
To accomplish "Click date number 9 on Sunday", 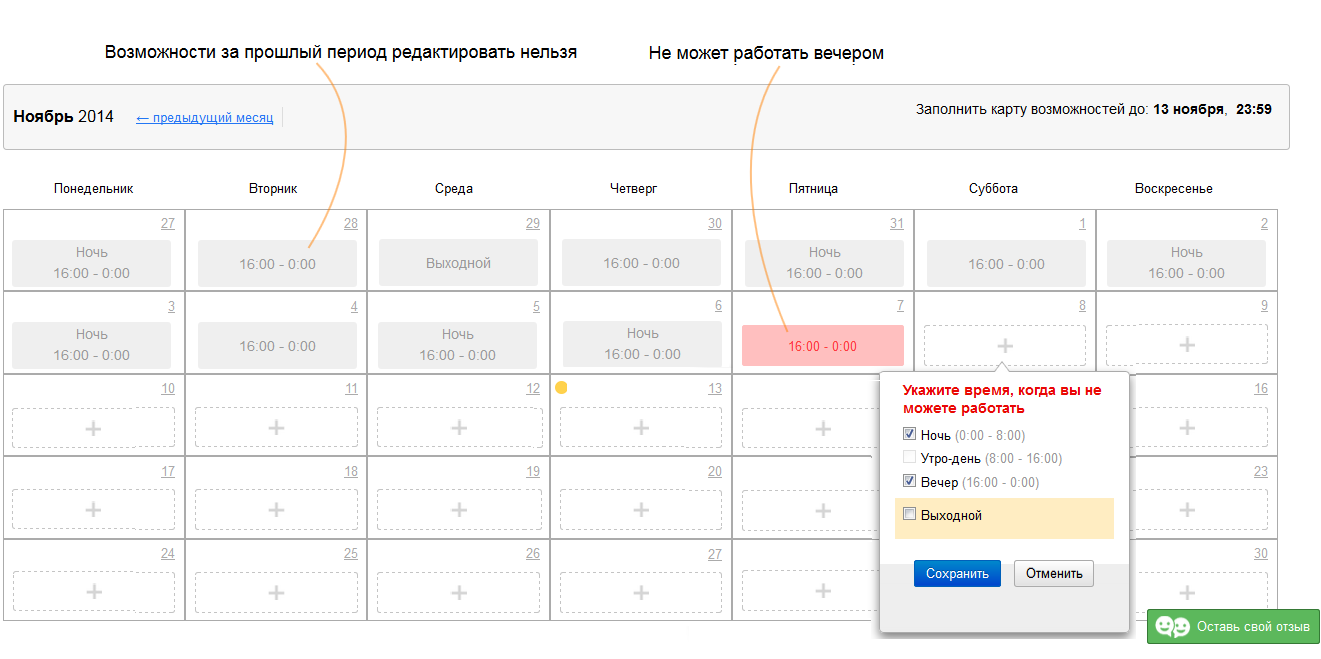I will (1264, 306).
